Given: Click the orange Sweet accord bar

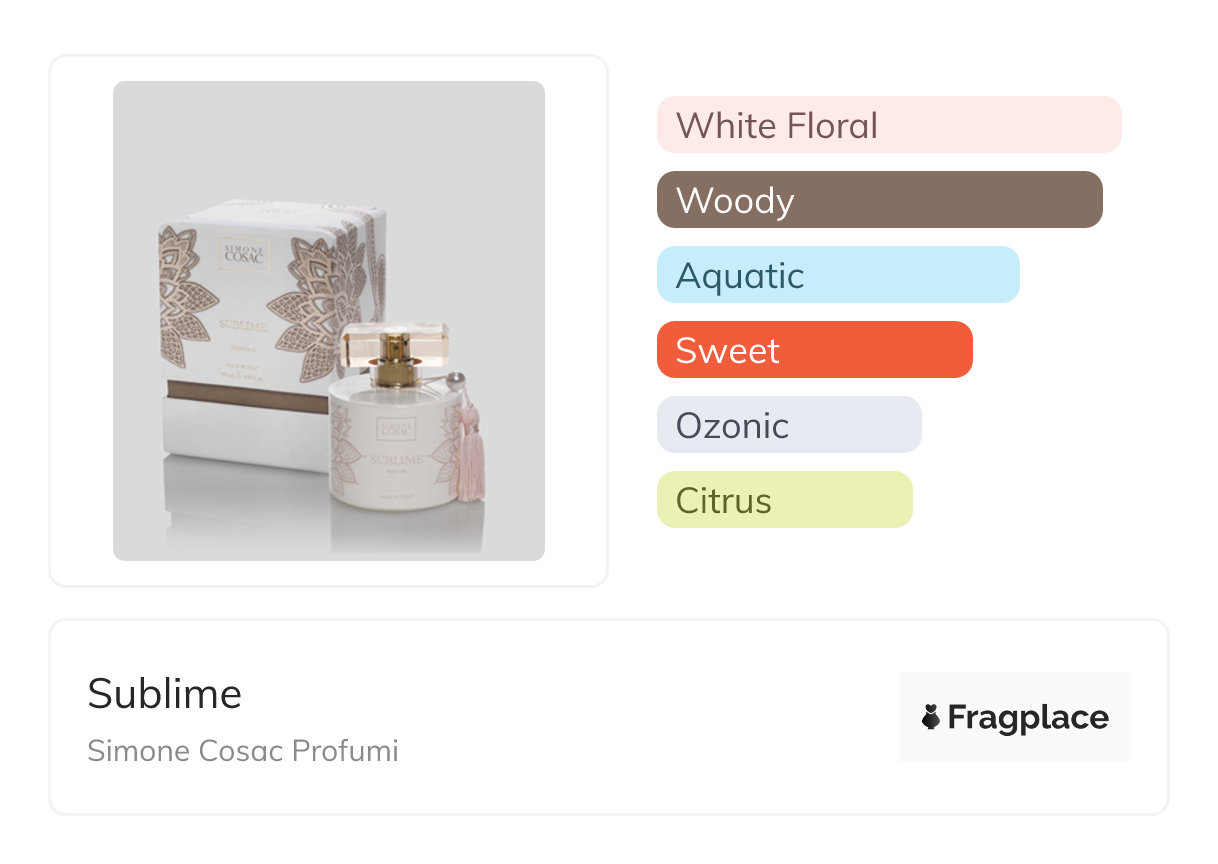Looking at the screenshot, I should (814, 350).
